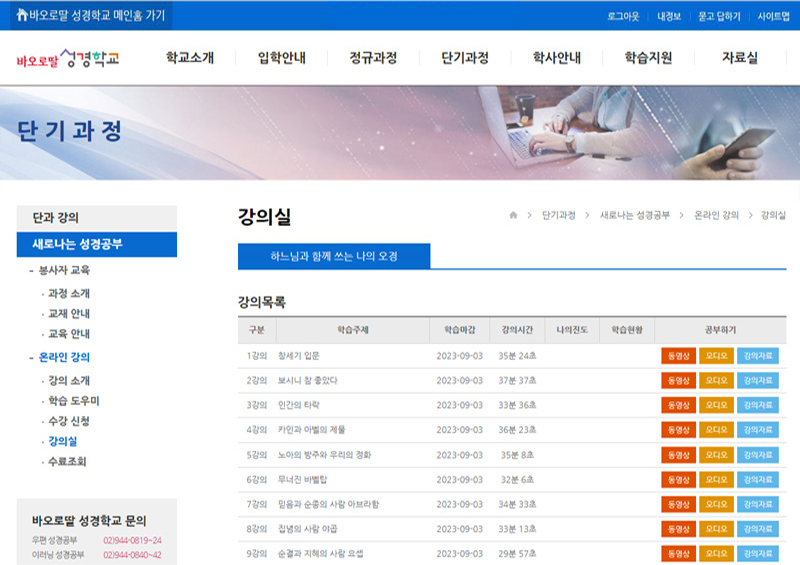Click 단기과정 in the breadcrumb
Viewport: 800px width, 565px height.
[559, 215]
